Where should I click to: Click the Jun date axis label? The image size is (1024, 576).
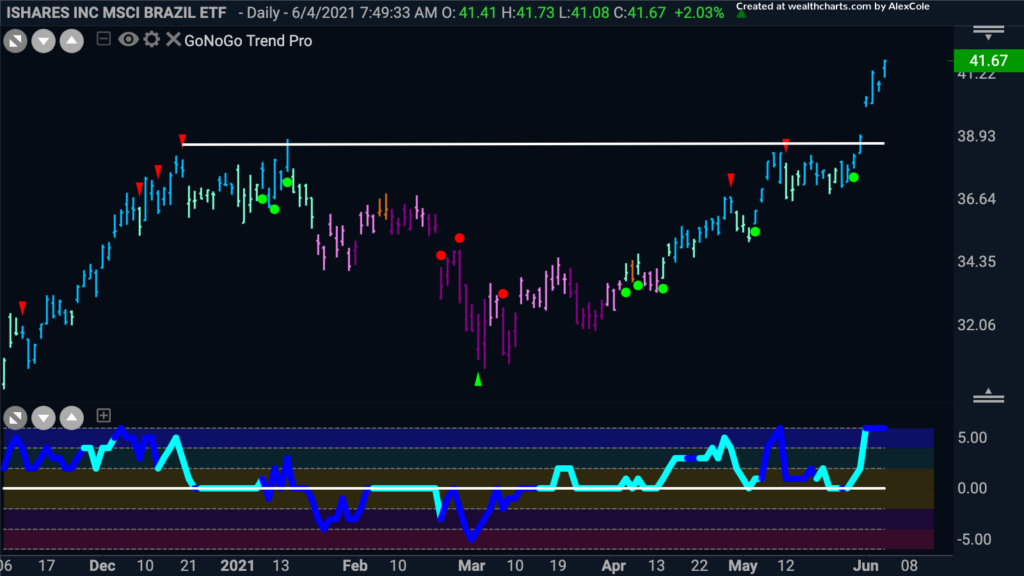pyautogui.click(x=866, y=566)
